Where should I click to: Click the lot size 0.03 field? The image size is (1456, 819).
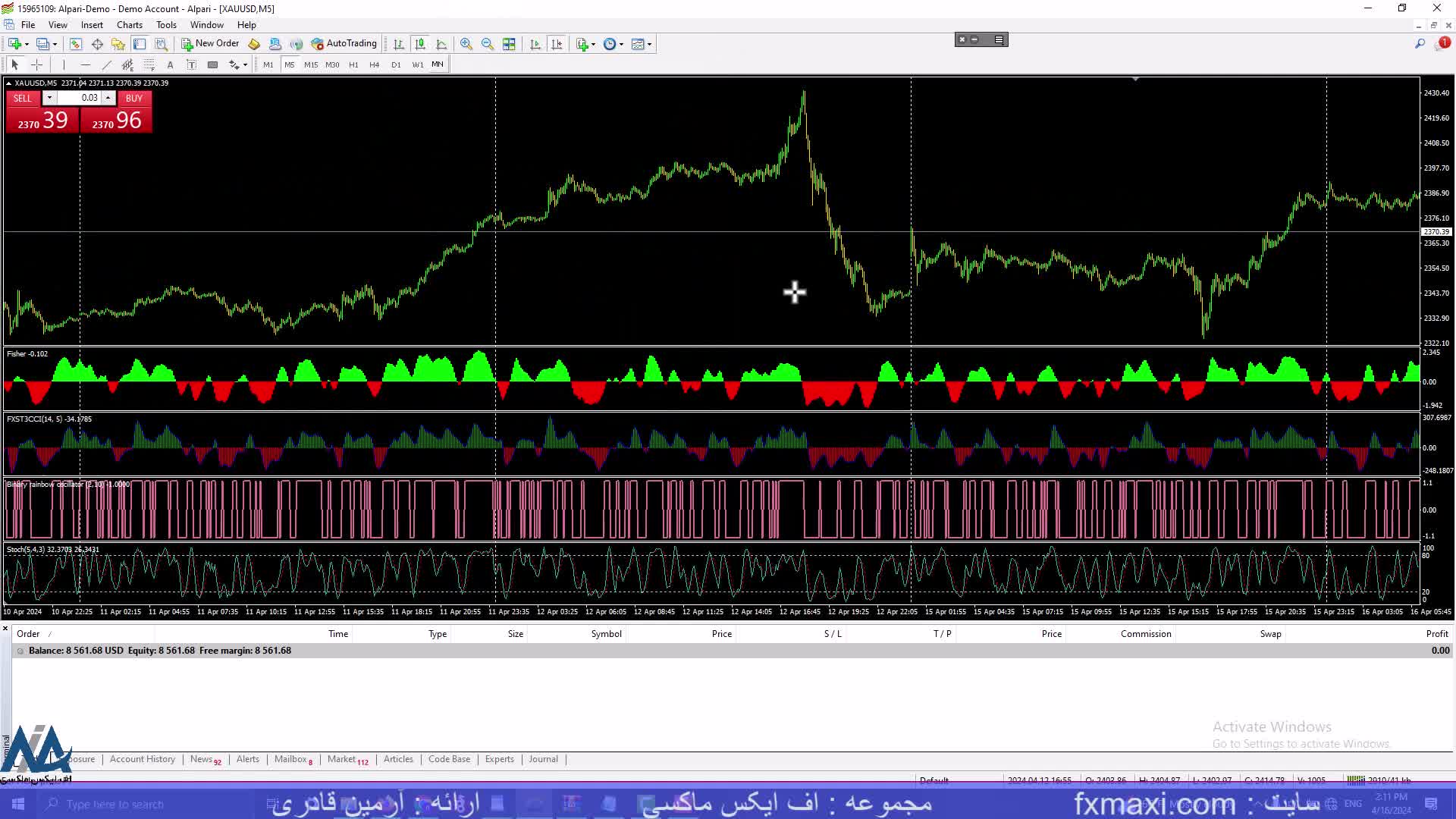click(x=83, y=98)
